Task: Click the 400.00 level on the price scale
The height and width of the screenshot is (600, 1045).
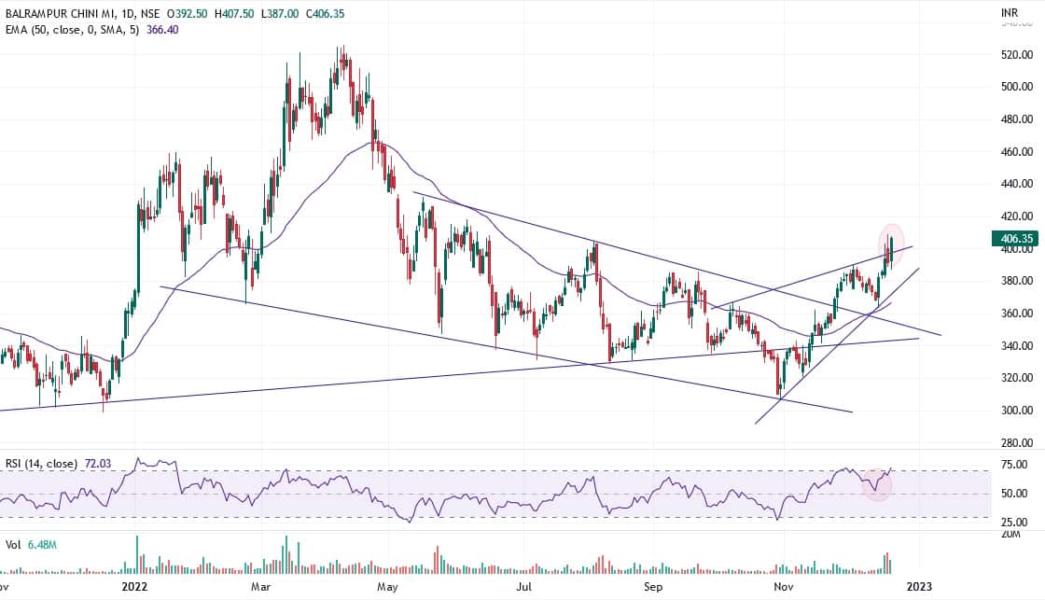Action: [x=1019, y=252]
